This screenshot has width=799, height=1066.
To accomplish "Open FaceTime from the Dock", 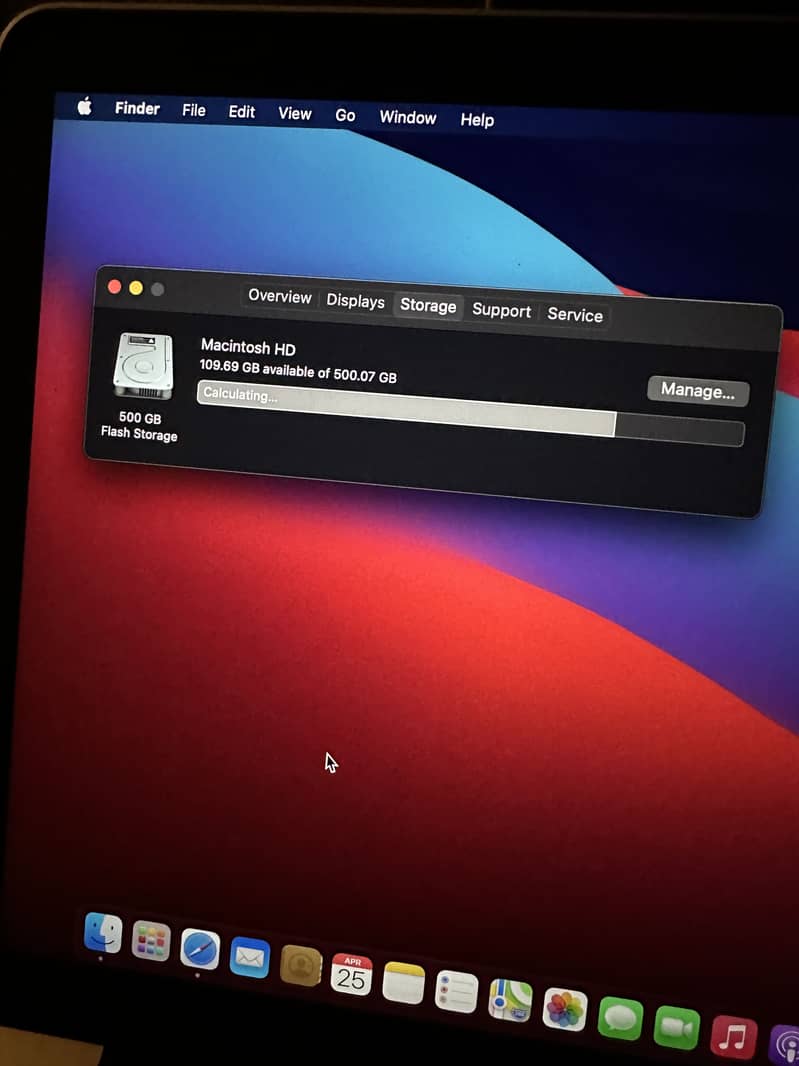I will pyautogui.click(x=677, y=1028).
